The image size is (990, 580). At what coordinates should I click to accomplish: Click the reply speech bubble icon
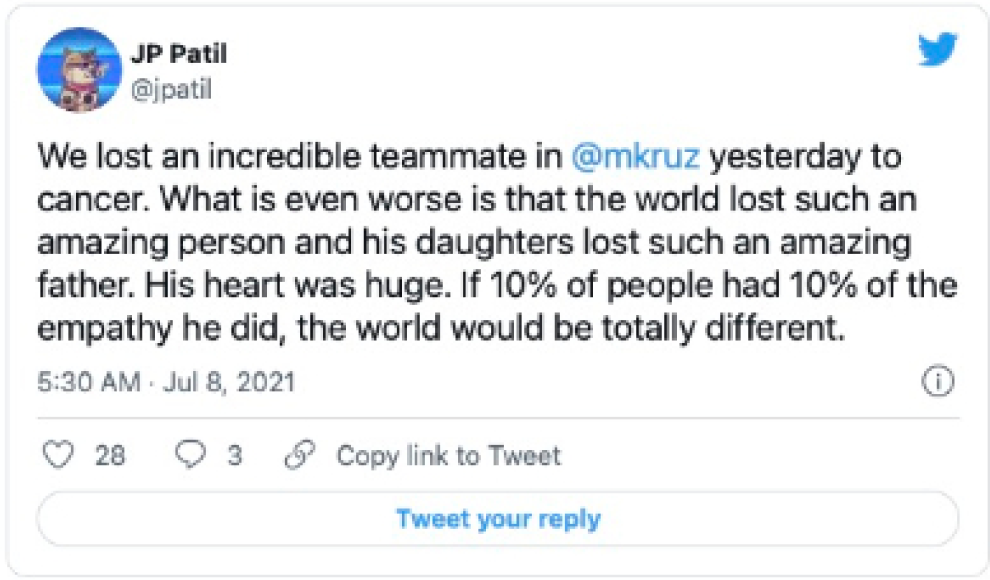[x=188, y=456]
